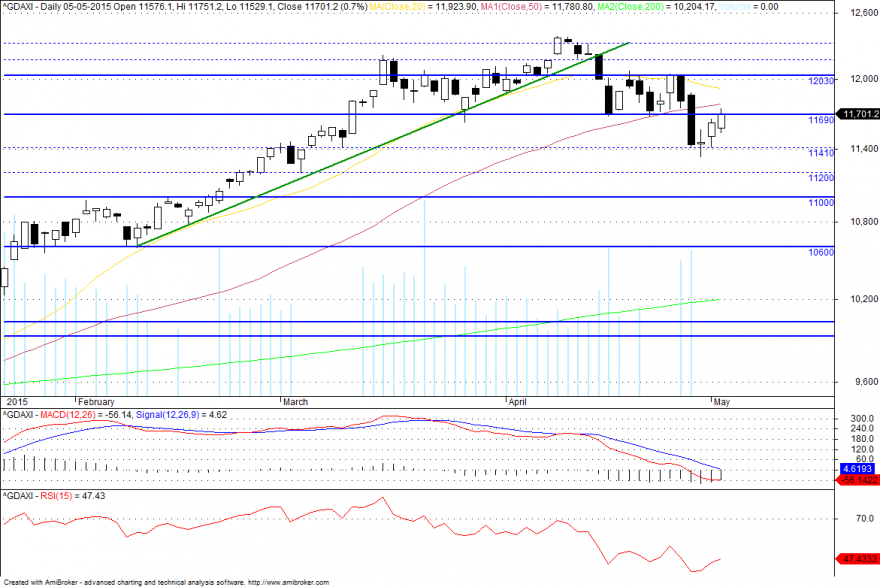Image resolution: width=880 pixels, height=587 pixels.
Task: Click the March label on time axis
Action: click(x=295, y=402)
